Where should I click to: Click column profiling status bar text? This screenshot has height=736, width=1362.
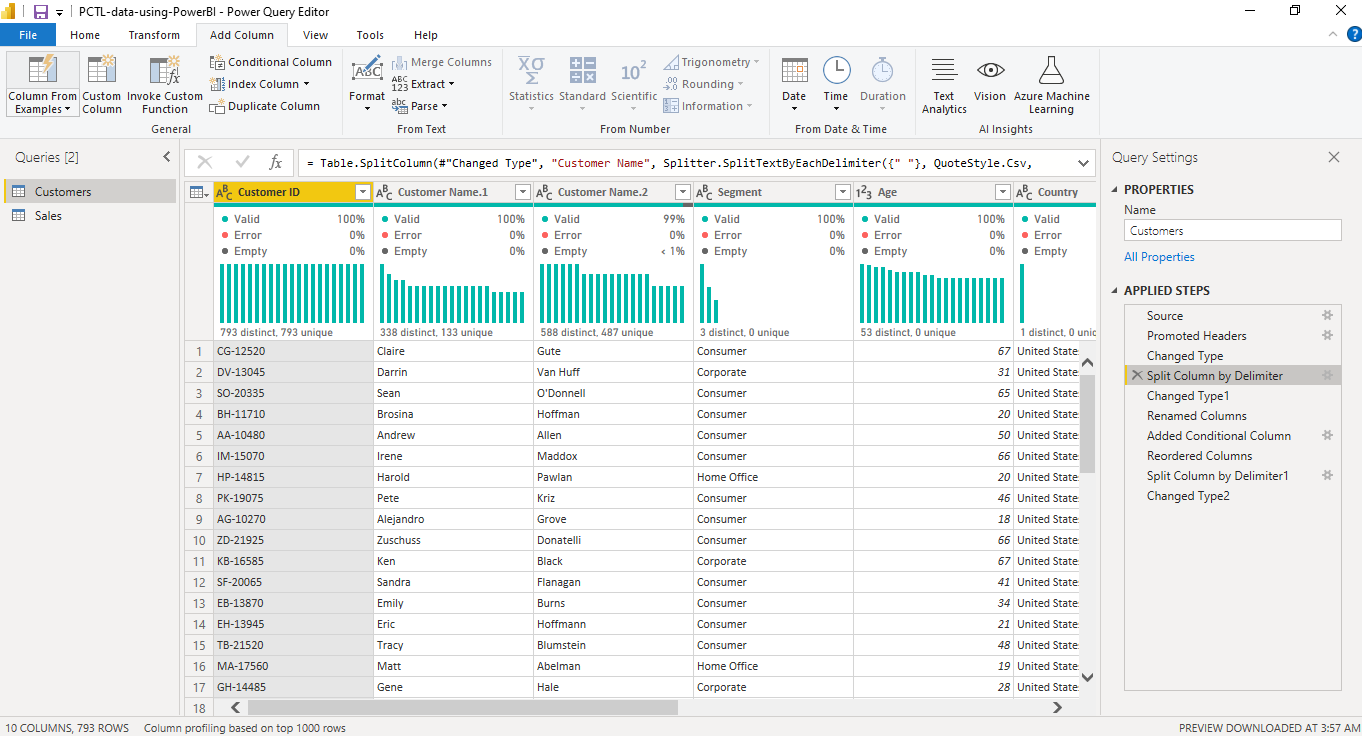tap(245, 728)
